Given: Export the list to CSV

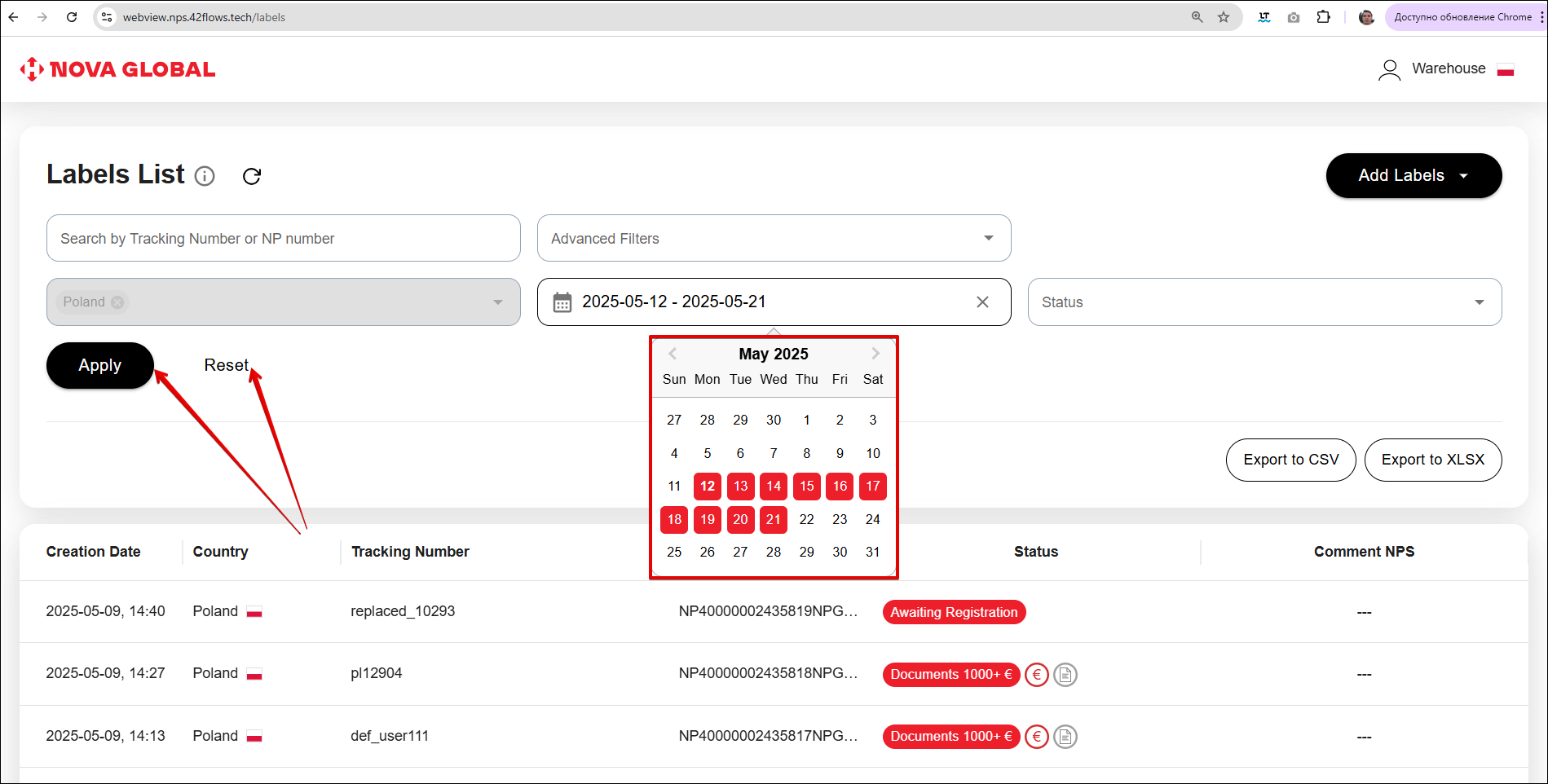Looking at the screenshot, I should point(1290,460).
